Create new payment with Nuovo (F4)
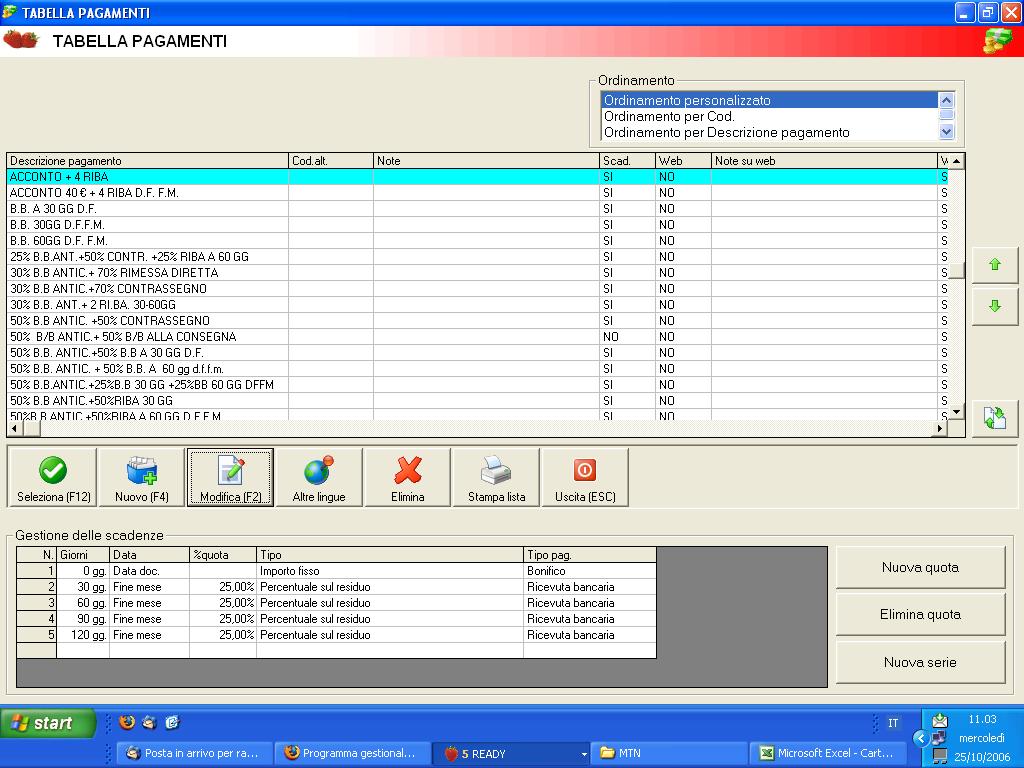Viewport: 1024px width, 768px height. (x=142, y=477)
